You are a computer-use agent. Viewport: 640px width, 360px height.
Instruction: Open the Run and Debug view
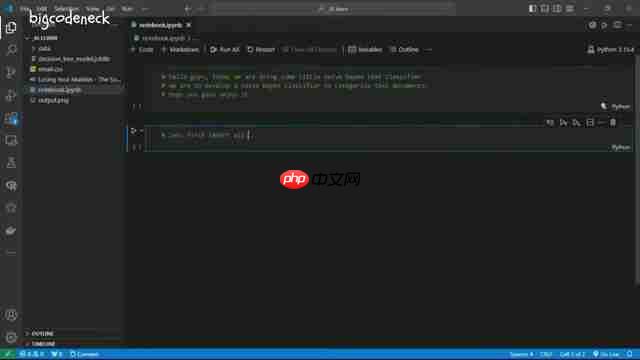pos(11,95)
